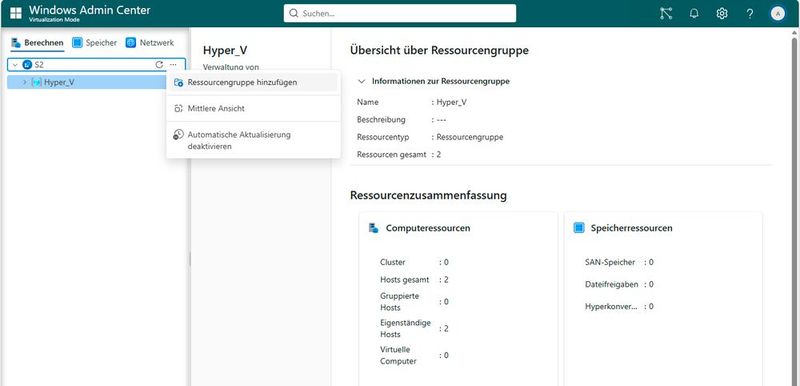Click the more options ellipsis next to S2

173,65
